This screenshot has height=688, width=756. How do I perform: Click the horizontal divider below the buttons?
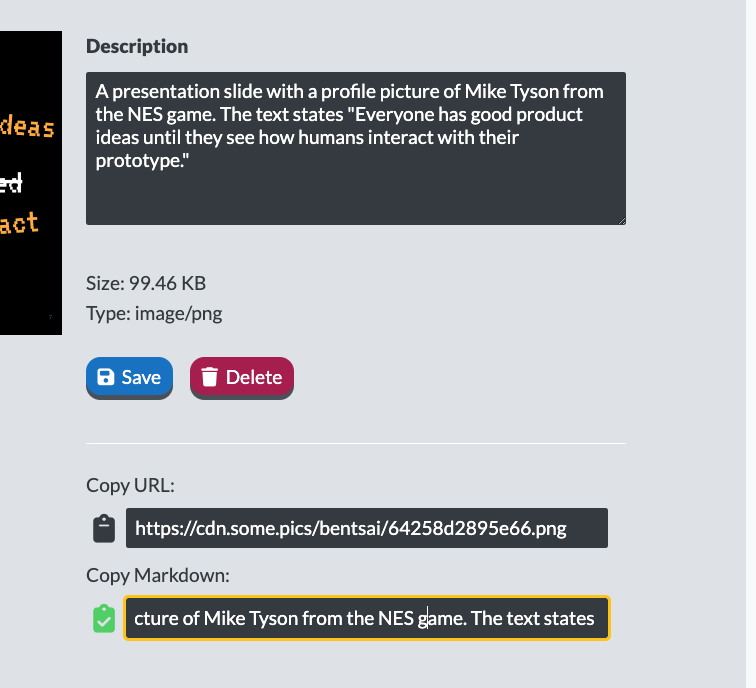[356, 443]
